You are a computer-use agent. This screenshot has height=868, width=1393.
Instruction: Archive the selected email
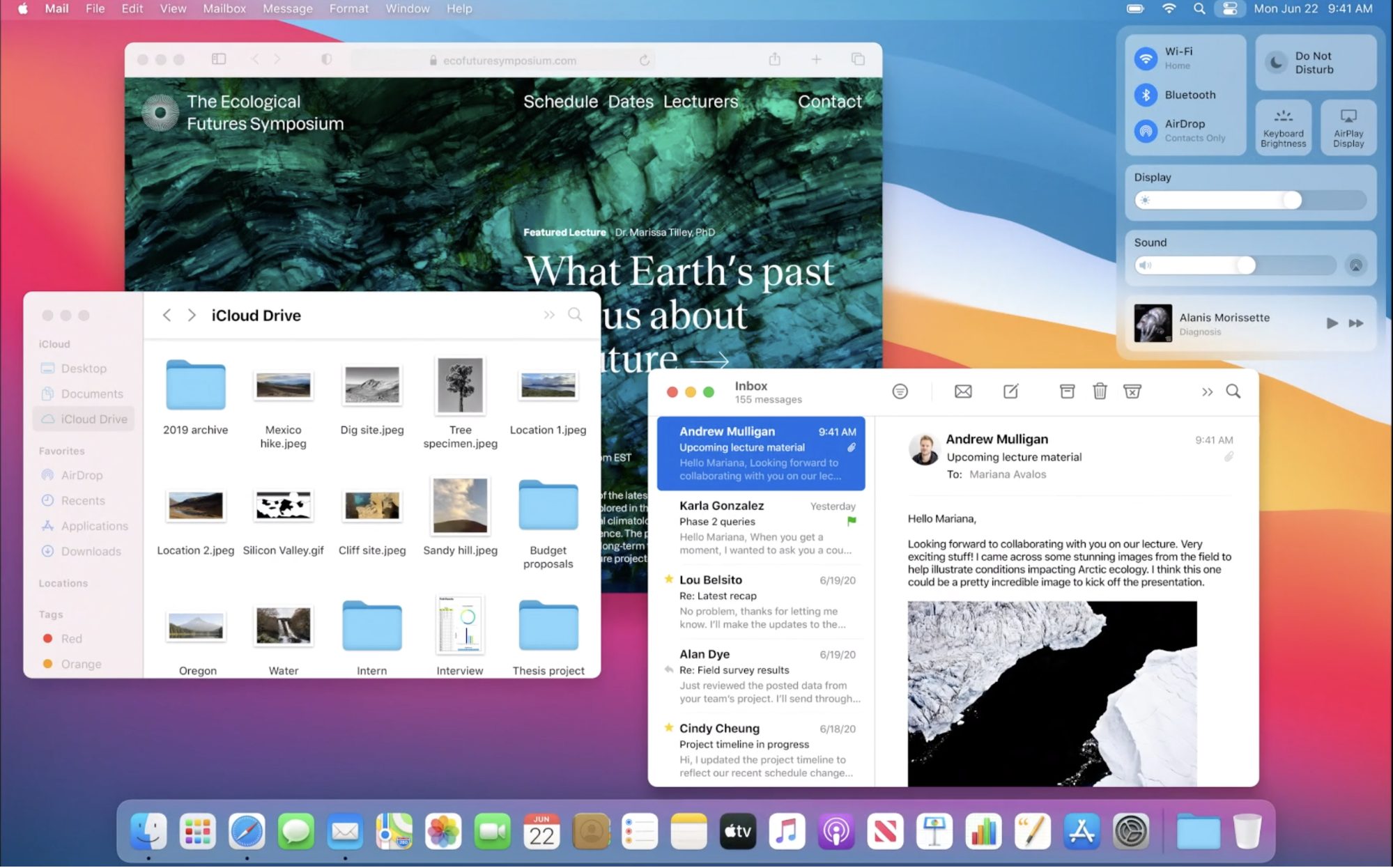1067,391
